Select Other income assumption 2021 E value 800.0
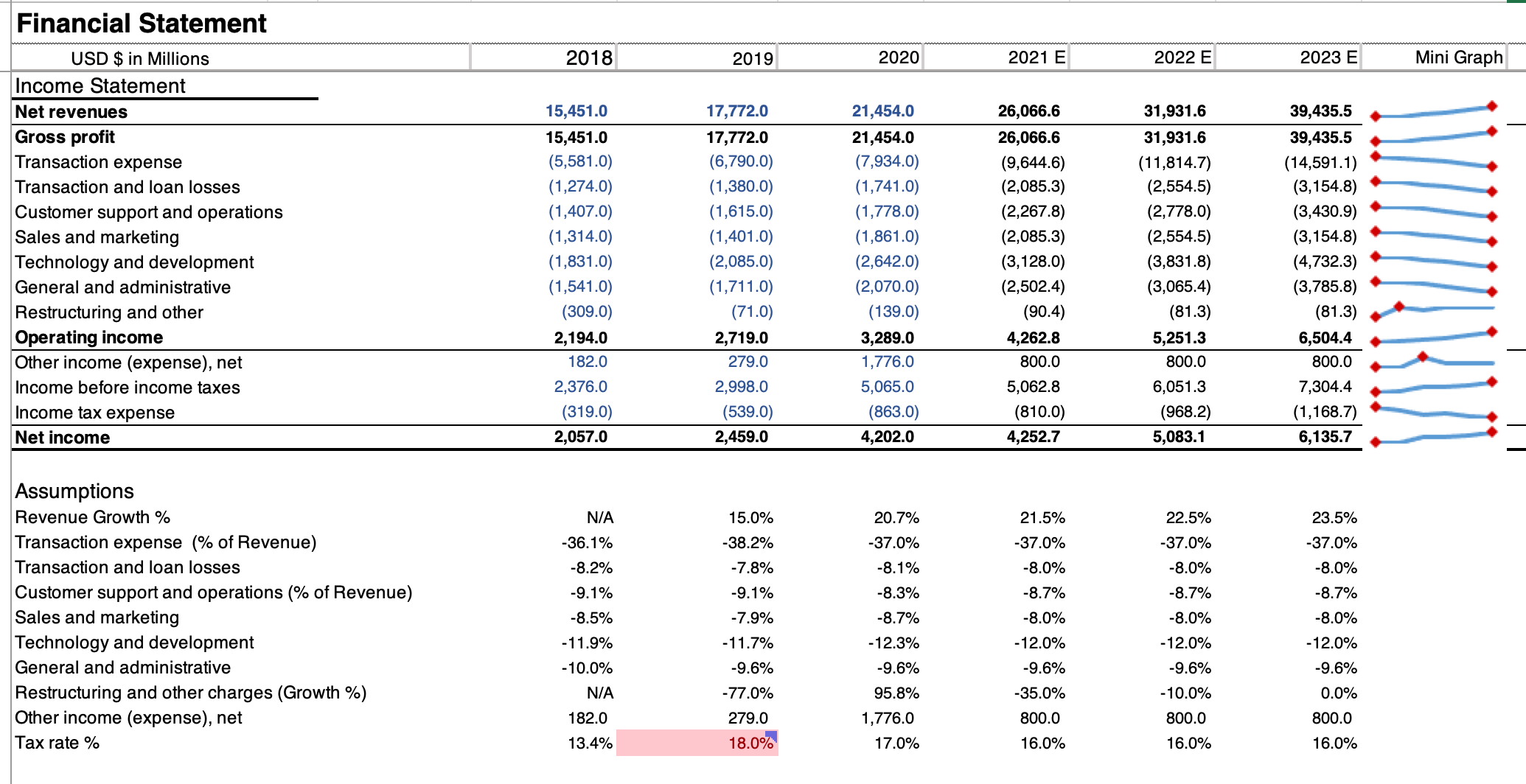1526x784 pixels. pos(1039,718)
